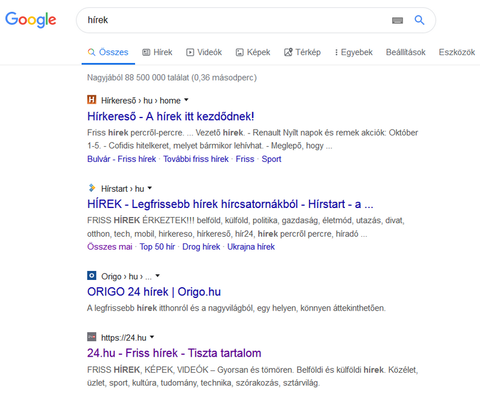Open the Beállítások menu
Screen dimensions: 480x407
point(406,52)
